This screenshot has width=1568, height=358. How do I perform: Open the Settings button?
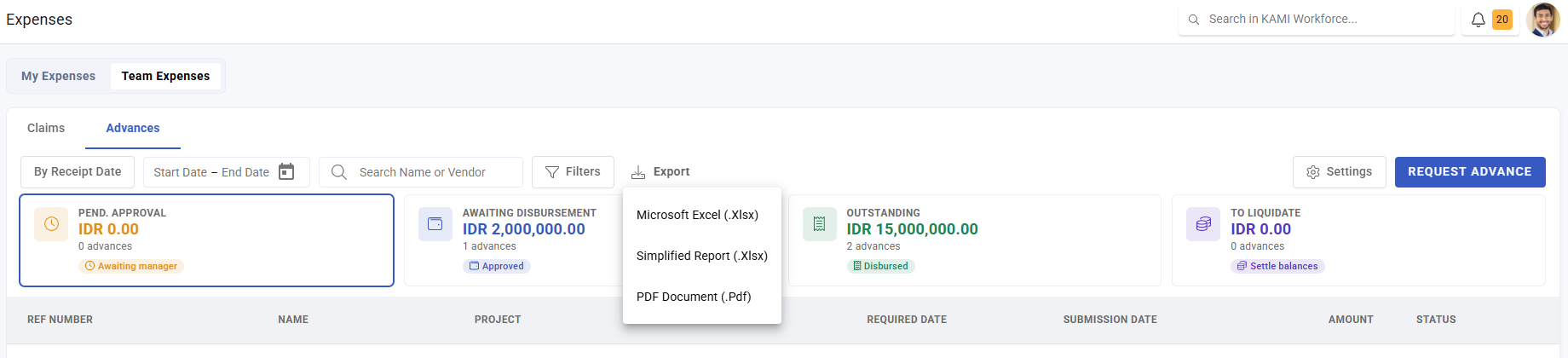click(1340, 172)
